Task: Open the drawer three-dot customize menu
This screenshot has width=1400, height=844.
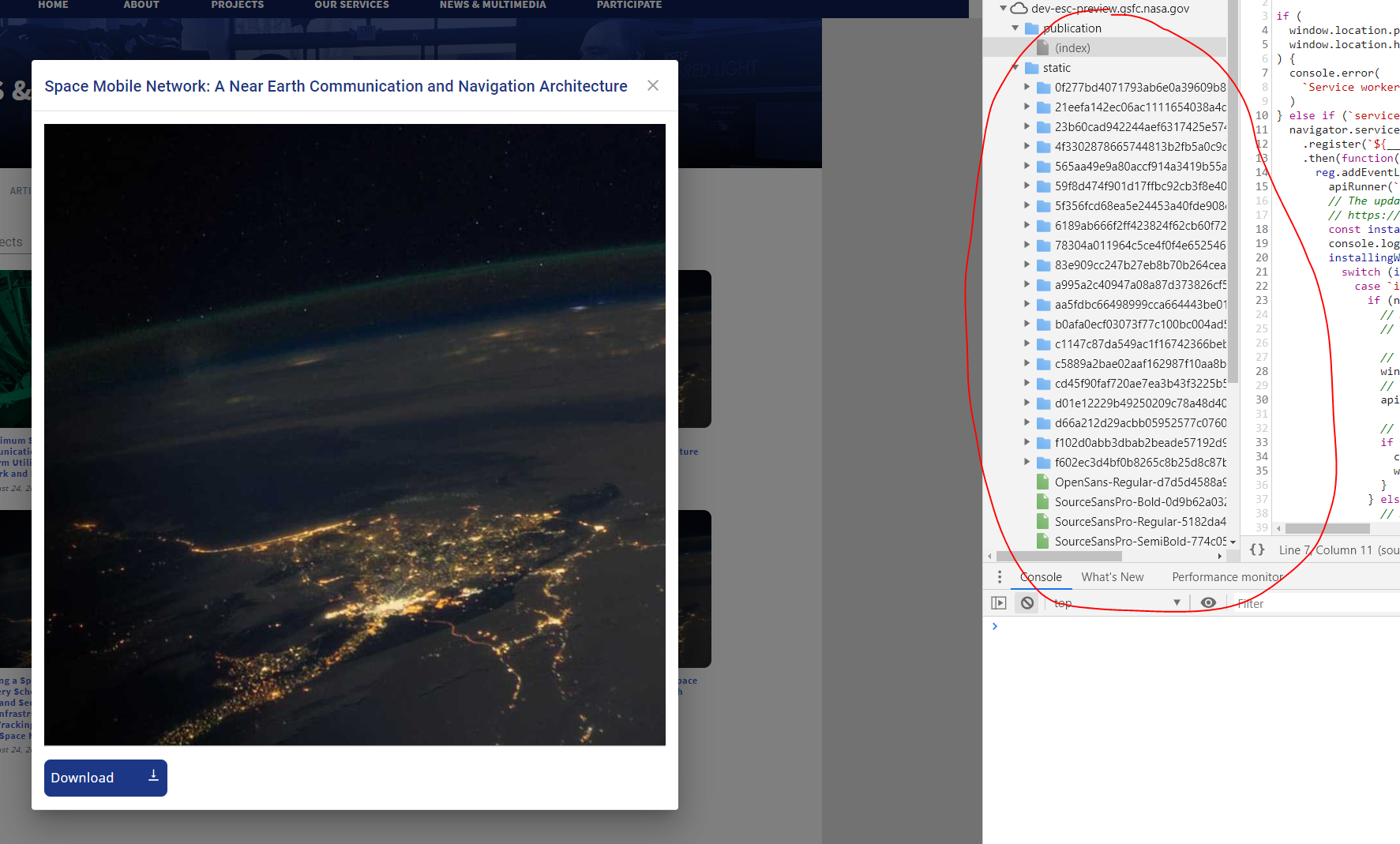Action: (x=1000, y=576)
